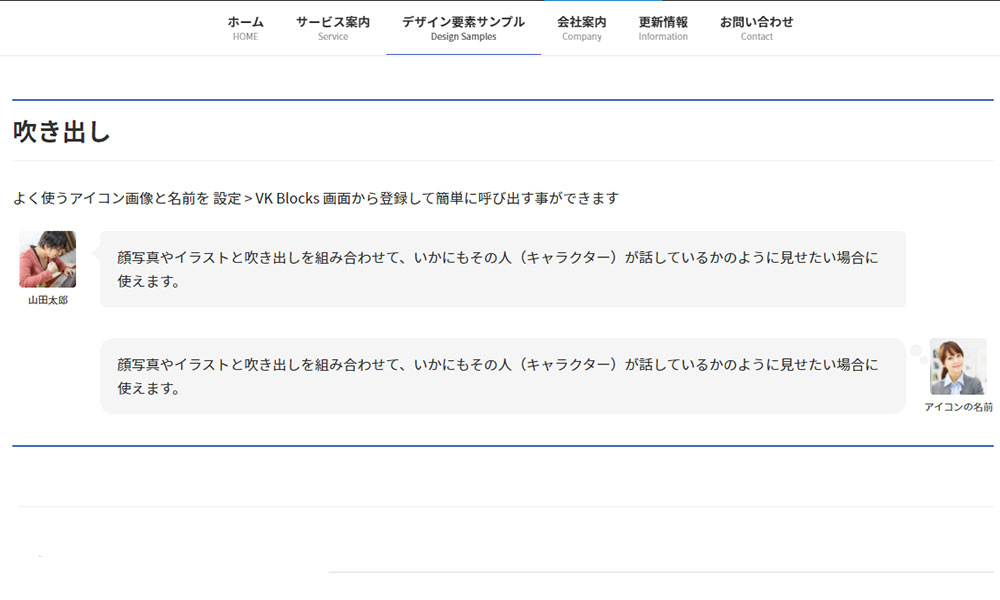The height and width of the screenshot is (600, 1000).
Task: Open the 会社案内 Company menu
Action: tap(581, 28)
